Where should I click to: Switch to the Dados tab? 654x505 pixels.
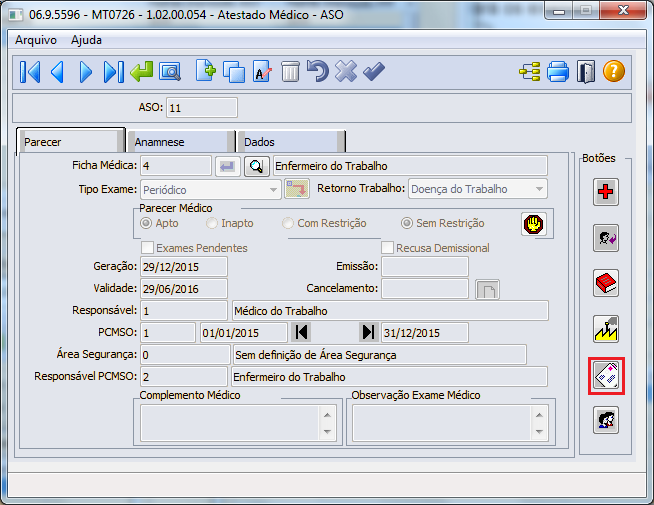[x=291, y=142]
